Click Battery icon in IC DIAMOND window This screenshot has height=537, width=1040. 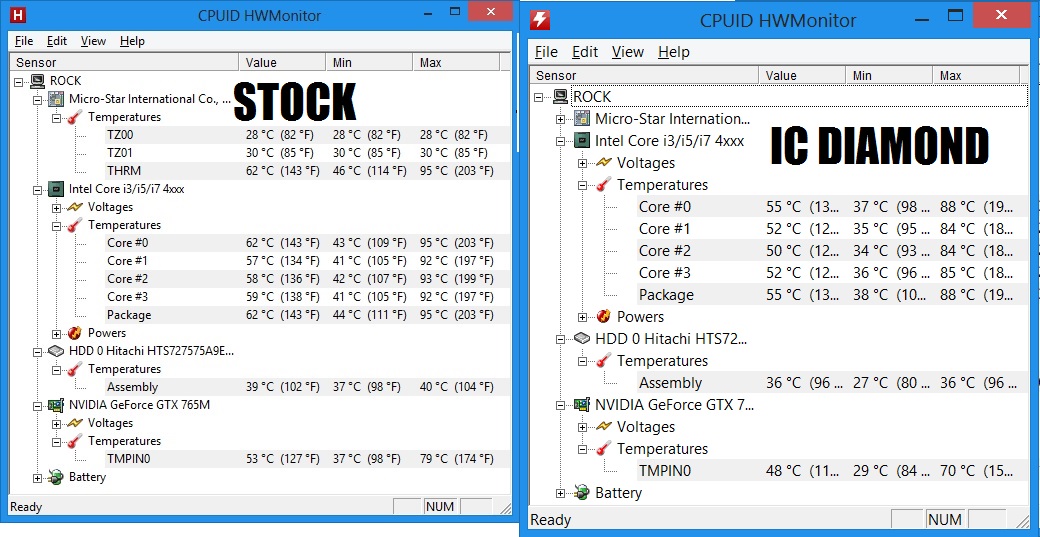click(582, 493)
